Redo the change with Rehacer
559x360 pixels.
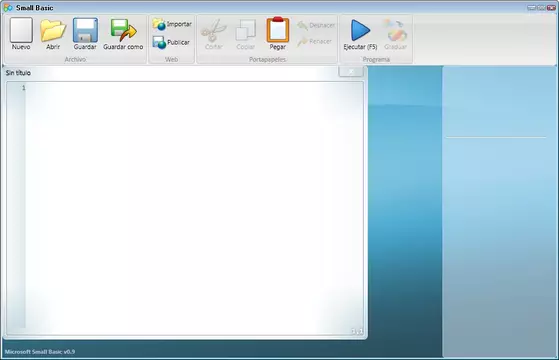click(x=314, y=41)
